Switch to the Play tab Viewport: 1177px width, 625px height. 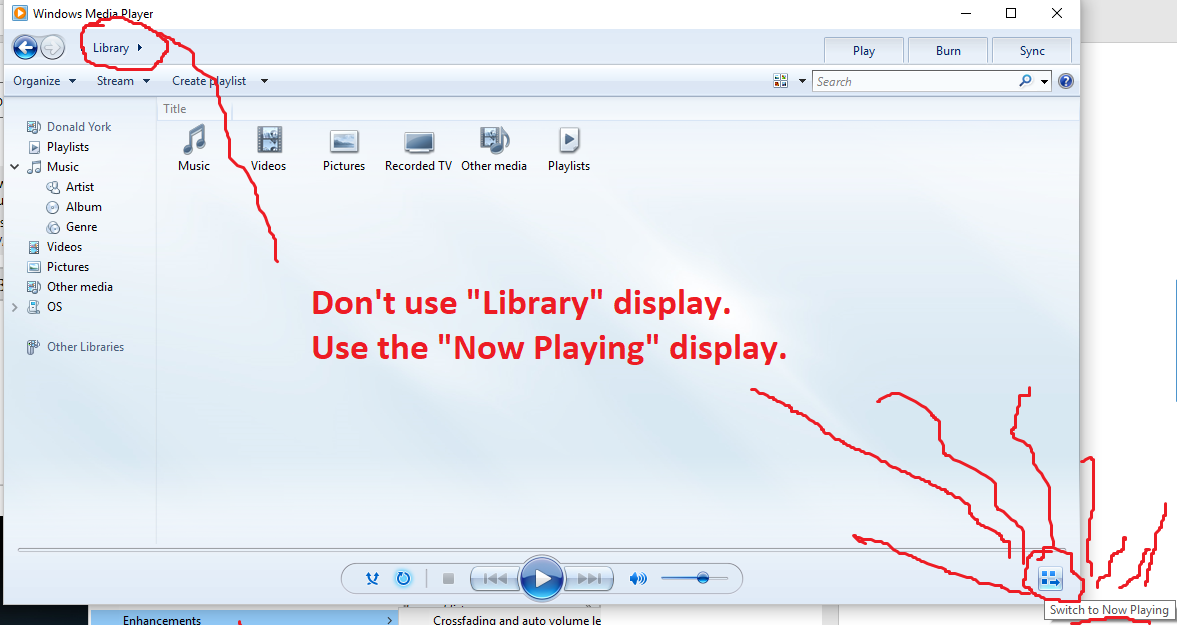864,50
